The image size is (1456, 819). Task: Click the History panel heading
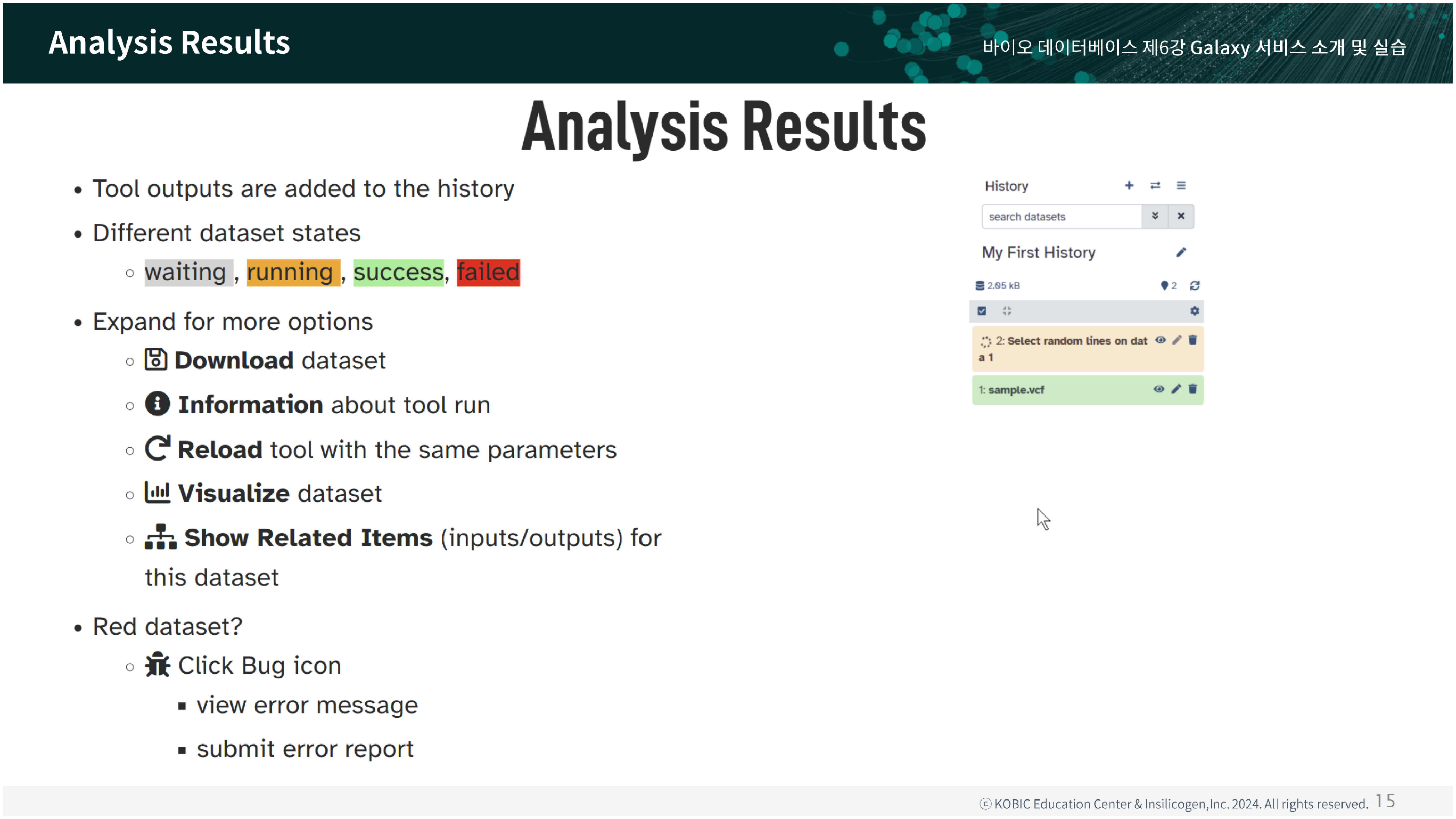pos(1006,186)
